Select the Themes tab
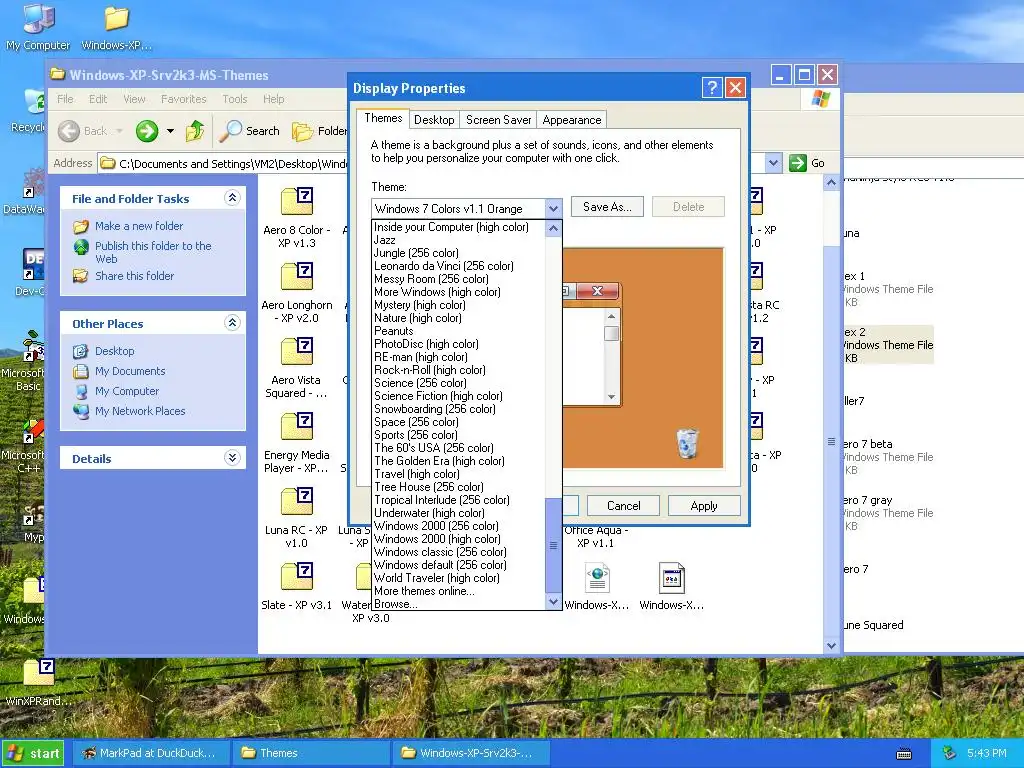The width and height of the screenshot is (1024, 768). (x=383, y=118)
